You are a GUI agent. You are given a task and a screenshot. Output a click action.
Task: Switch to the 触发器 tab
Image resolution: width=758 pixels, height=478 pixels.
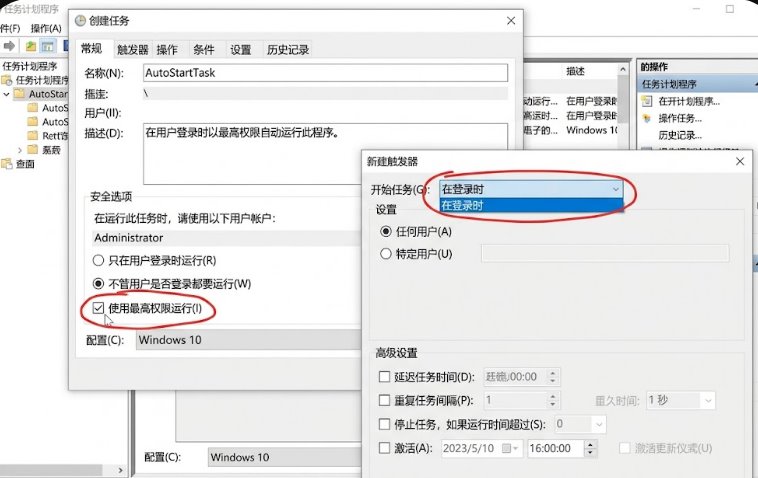coord(133,49)
